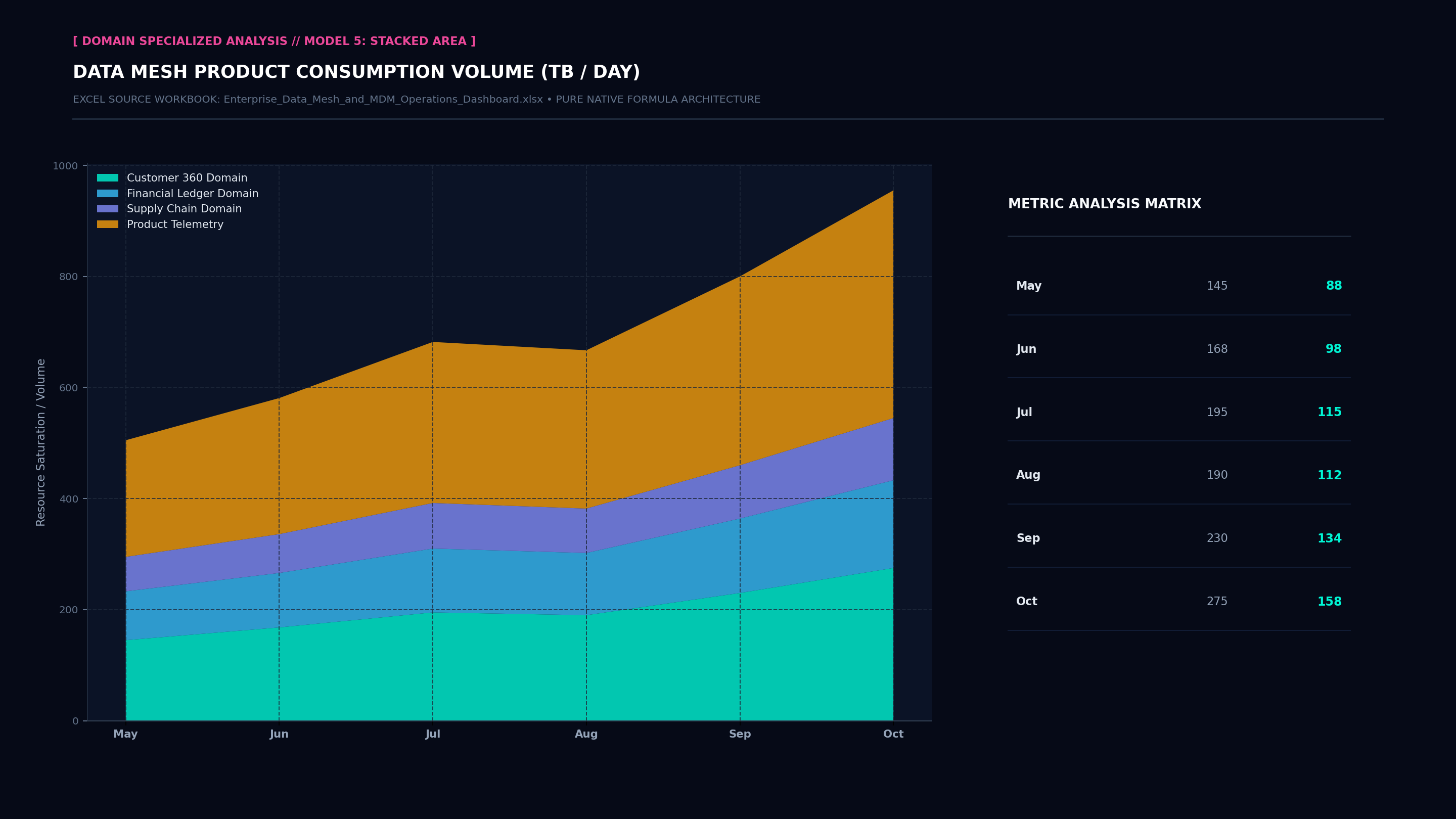Select the May row label in the matrix
Image resolution: width=1456 pixels, height=819 pixels.
coord(1029,286)
